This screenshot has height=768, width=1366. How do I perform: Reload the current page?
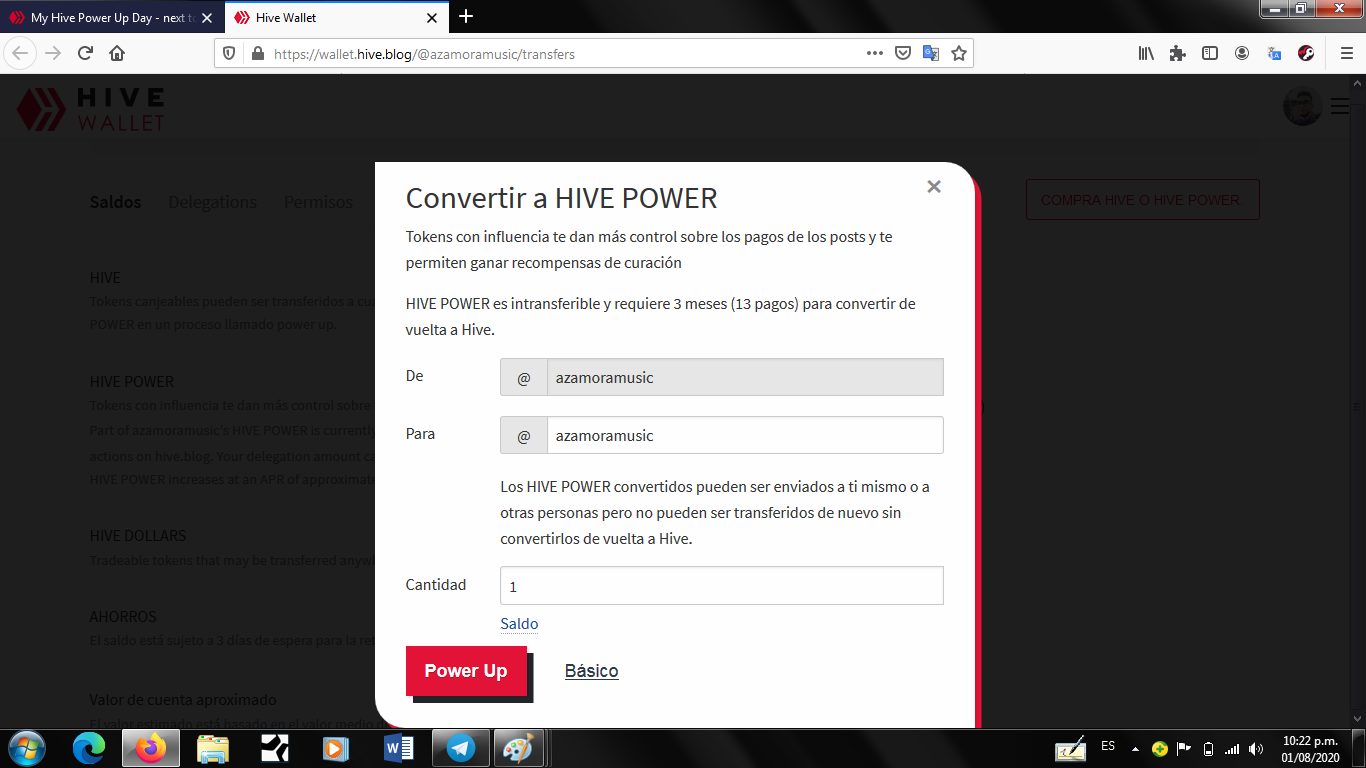click(85, 53)
